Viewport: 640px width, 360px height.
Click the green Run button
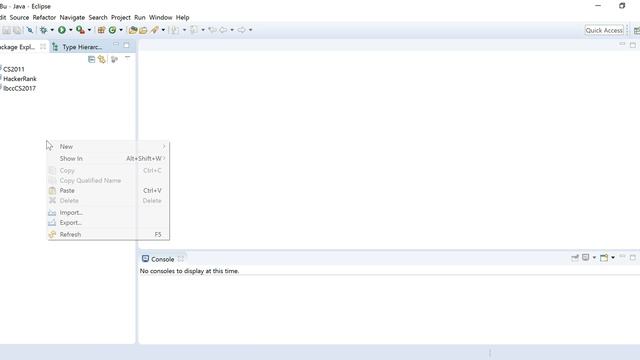coord(62,30)
